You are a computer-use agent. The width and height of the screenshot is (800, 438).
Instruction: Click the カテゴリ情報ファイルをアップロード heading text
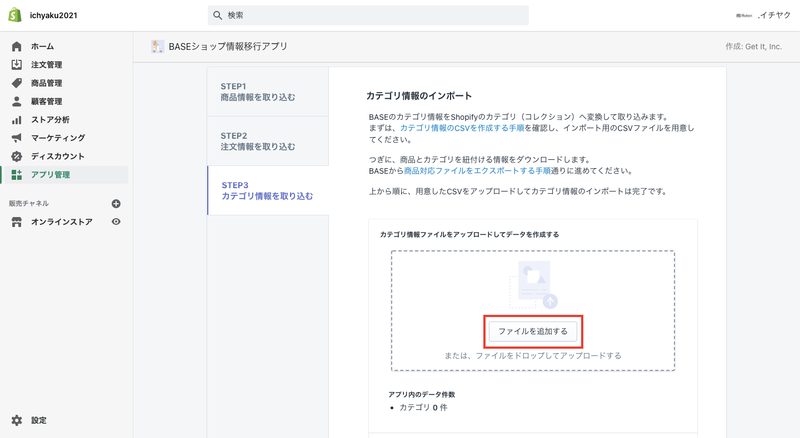pos(469,234)
